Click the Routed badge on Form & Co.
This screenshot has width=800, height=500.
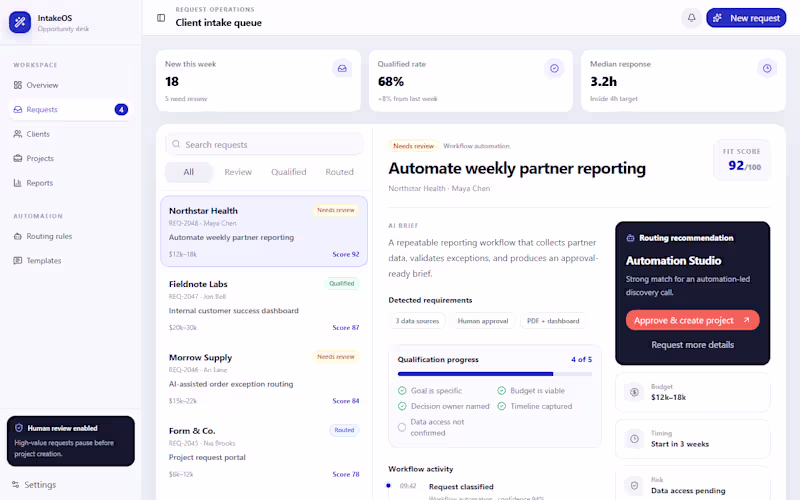pyautogui.click(x=344, y=430)
